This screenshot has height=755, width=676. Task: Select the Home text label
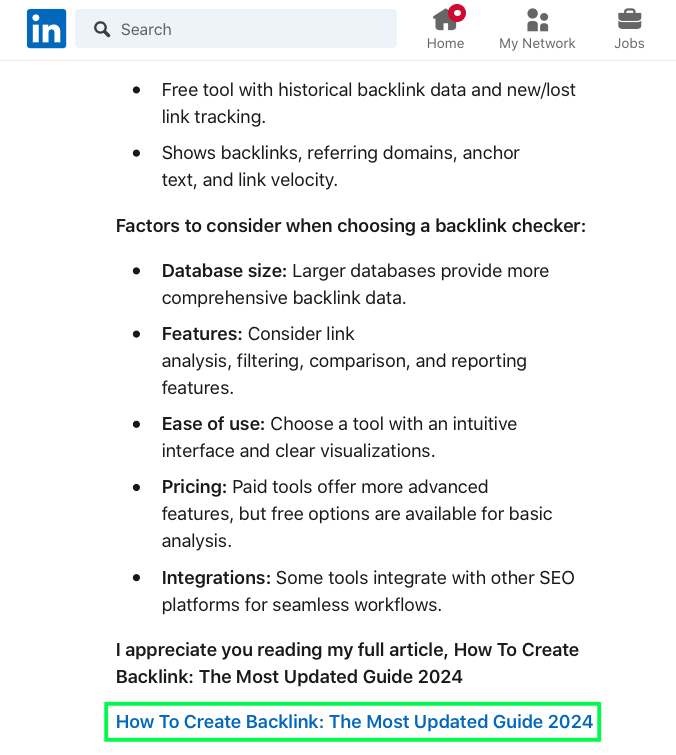point(445,43)
